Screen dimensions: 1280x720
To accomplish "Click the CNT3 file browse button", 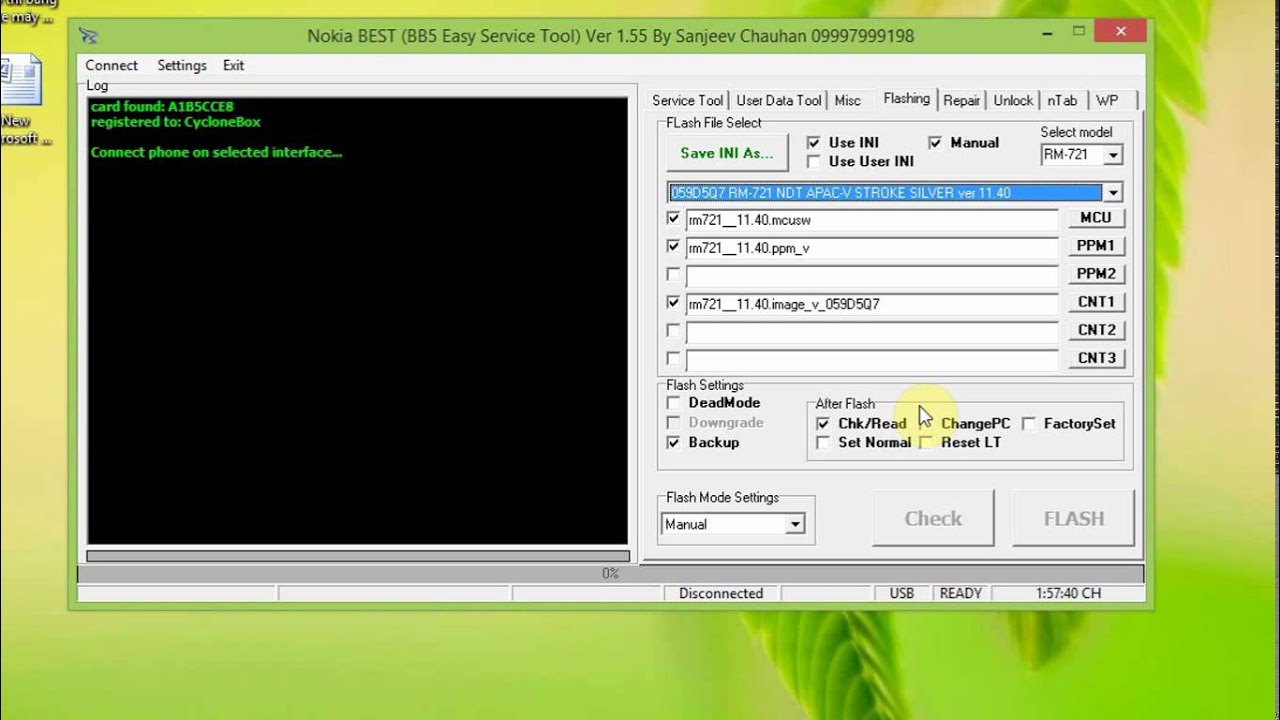I will click(1096, 358).
